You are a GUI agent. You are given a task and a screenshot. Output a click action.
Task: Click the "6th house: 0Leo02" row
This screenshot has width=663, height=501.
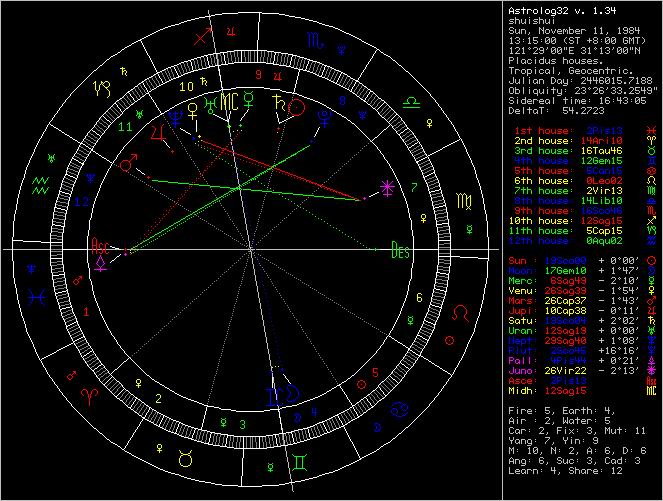point(585,181)
